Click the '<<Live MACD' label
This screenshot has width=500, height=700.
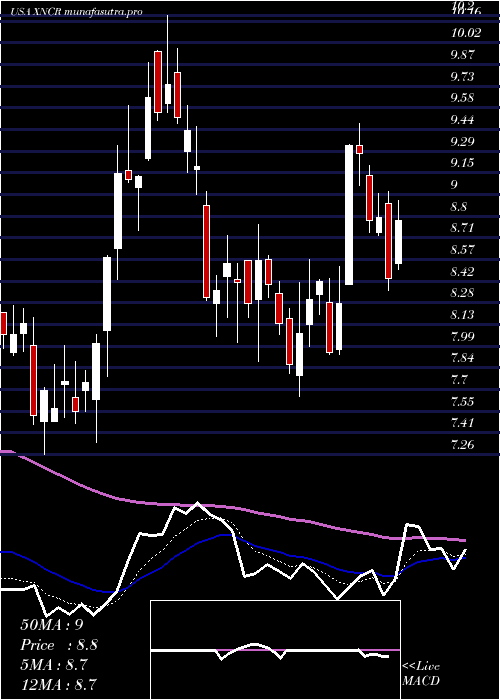421,673
